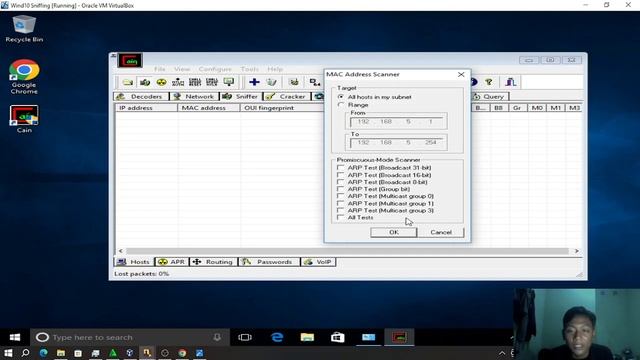Check ARP Test (Broadcast 16-bit)

click(340, 175)
